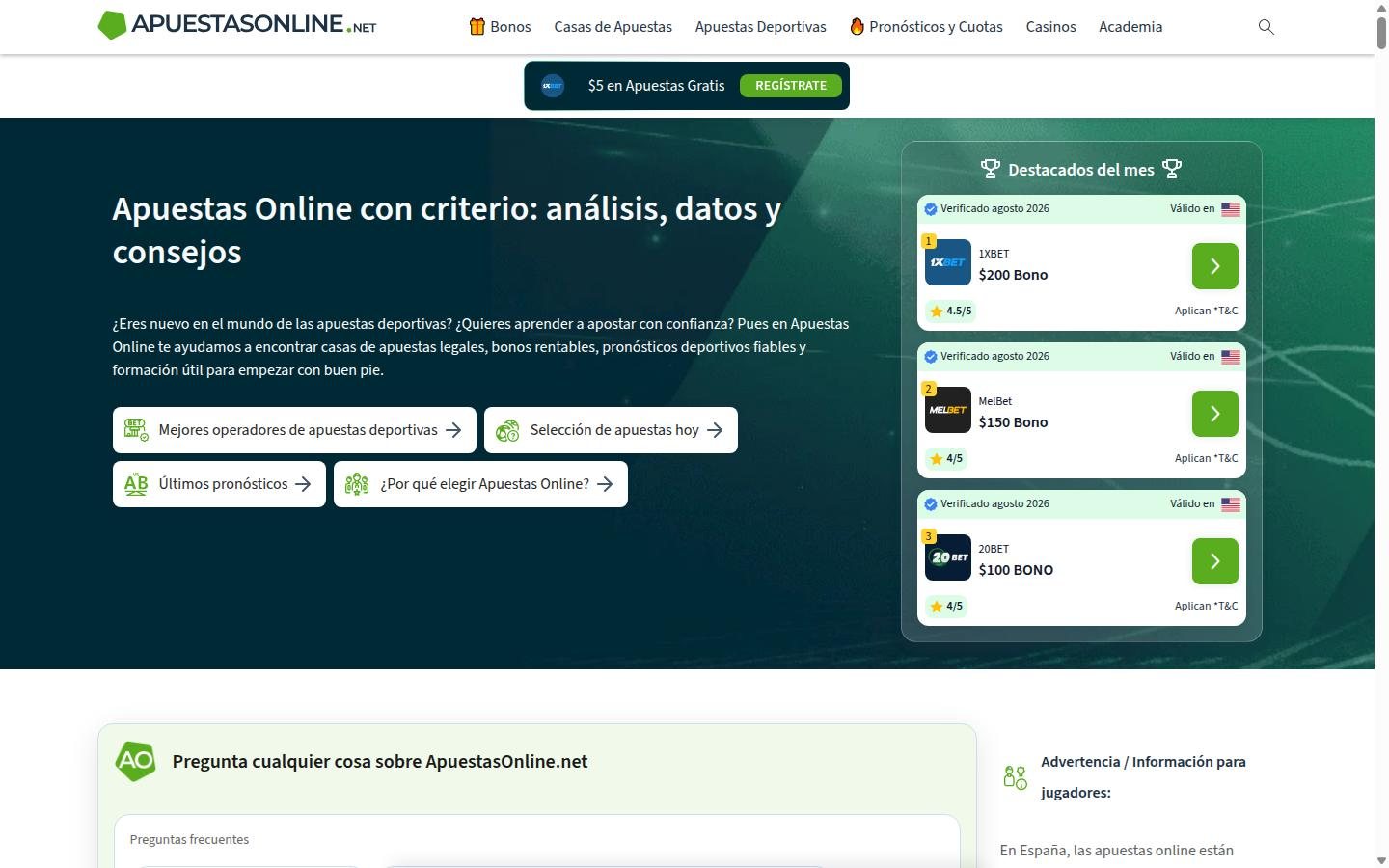Click Aplican *T&C on the MelBet card
The width and height of the screenshot is (1389, 868).
point(1206,458)
